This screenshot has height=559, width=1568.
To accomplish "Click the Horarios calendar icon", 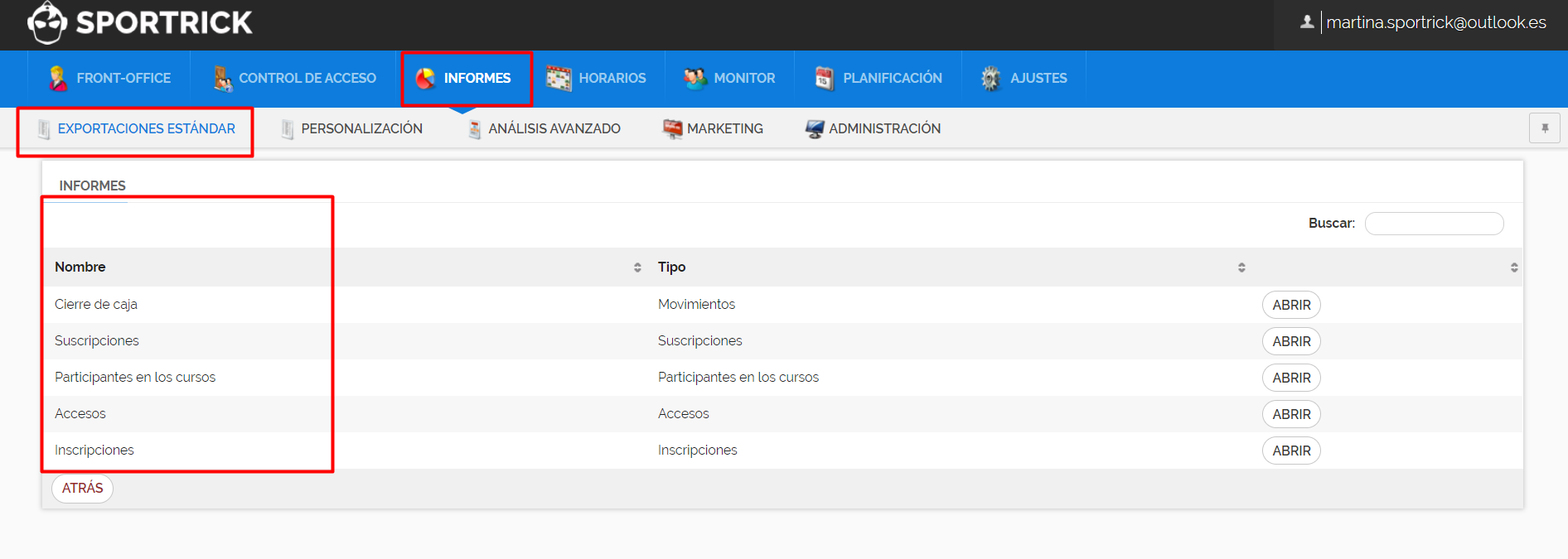I will point(559,78).
